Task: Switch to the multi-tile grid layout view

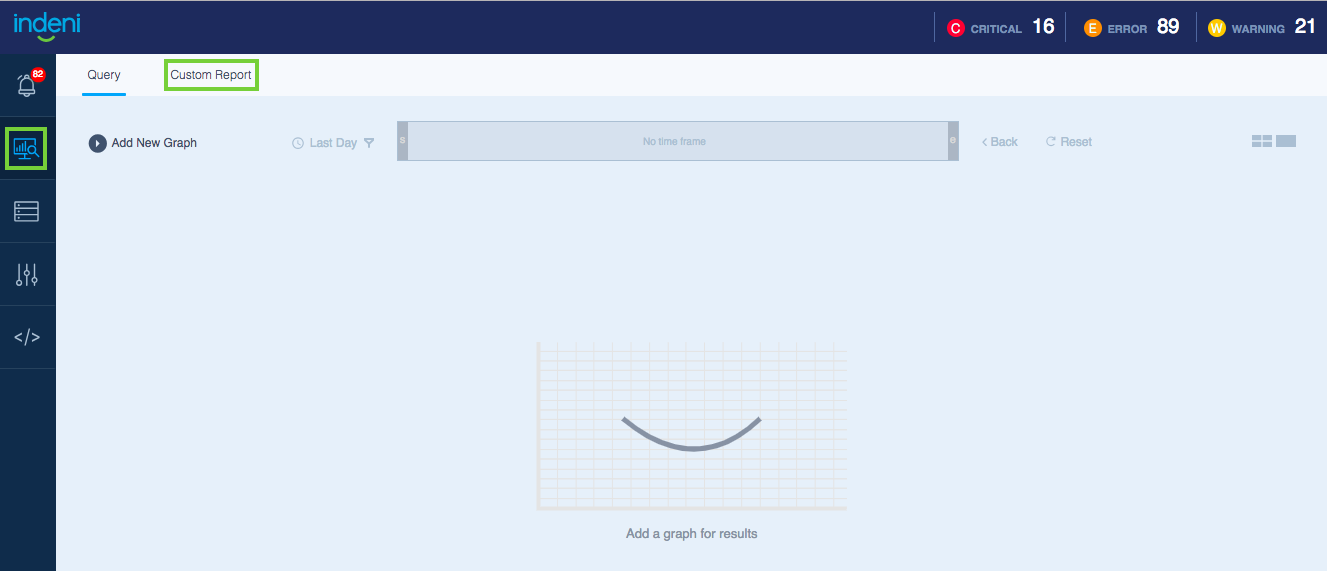Action: (x=1261, y=141)
